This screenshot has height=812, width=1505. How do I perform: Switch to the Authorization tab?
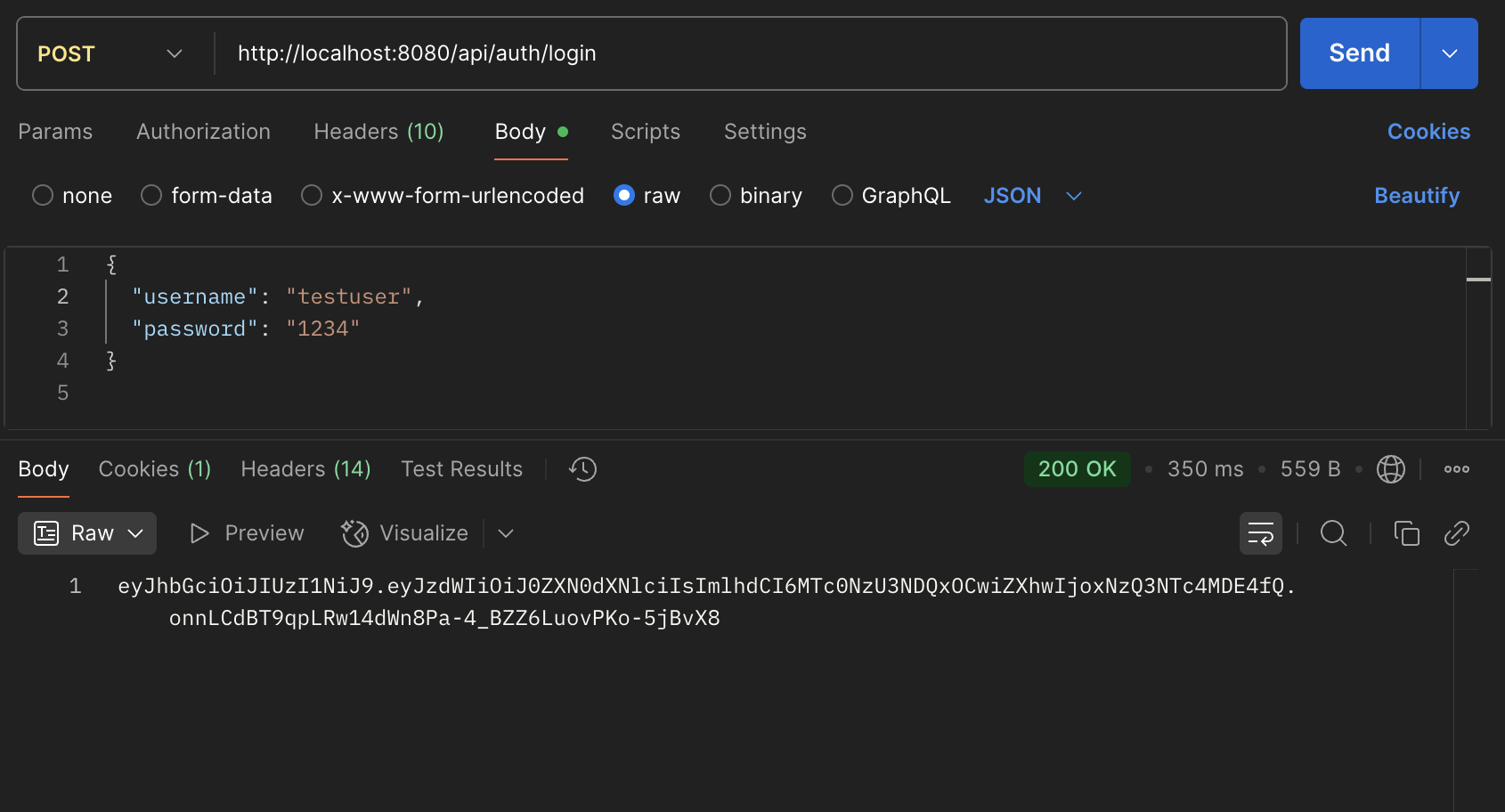click(203, 132)
